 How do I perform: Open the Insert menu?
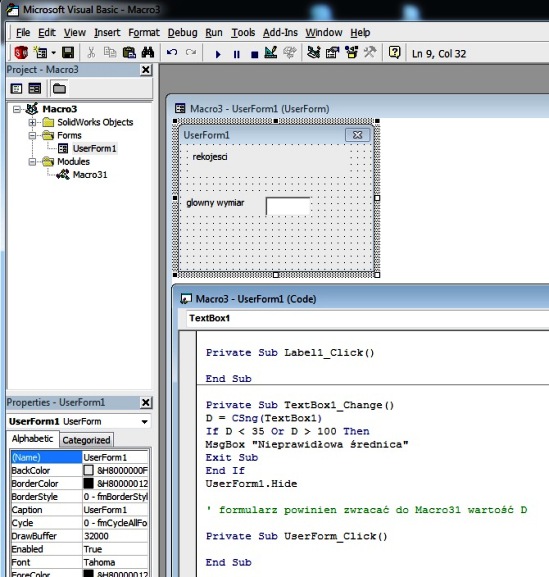(107, 33)
